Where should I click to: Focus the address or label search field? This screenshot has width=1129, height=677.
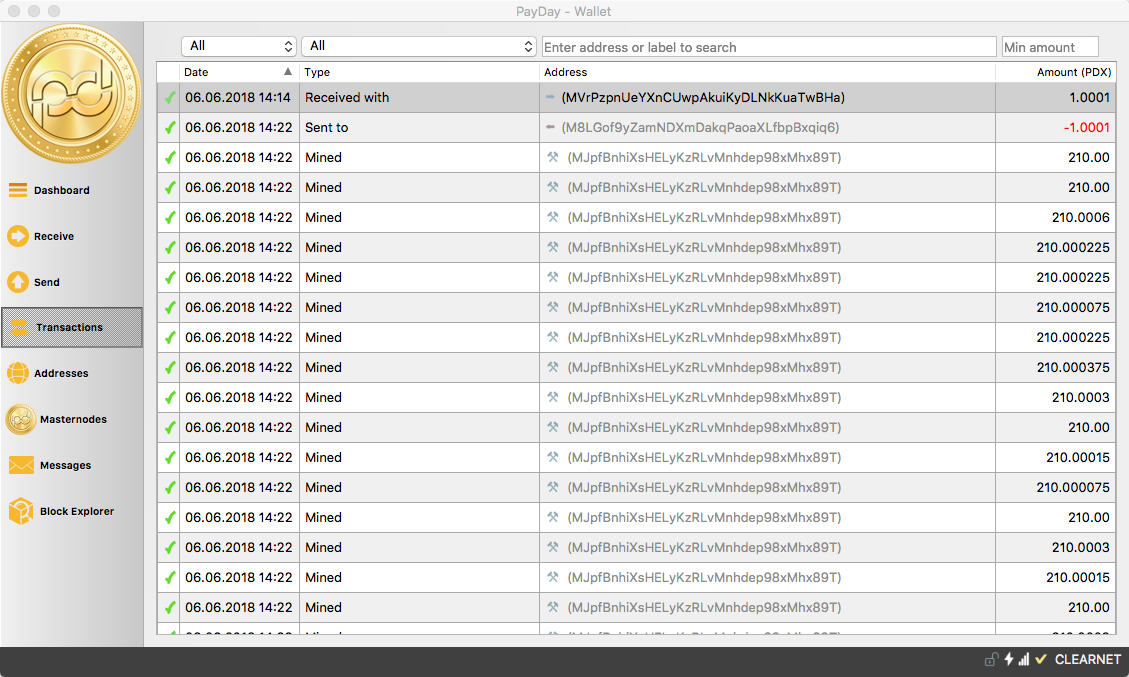[x=769, y=47]
